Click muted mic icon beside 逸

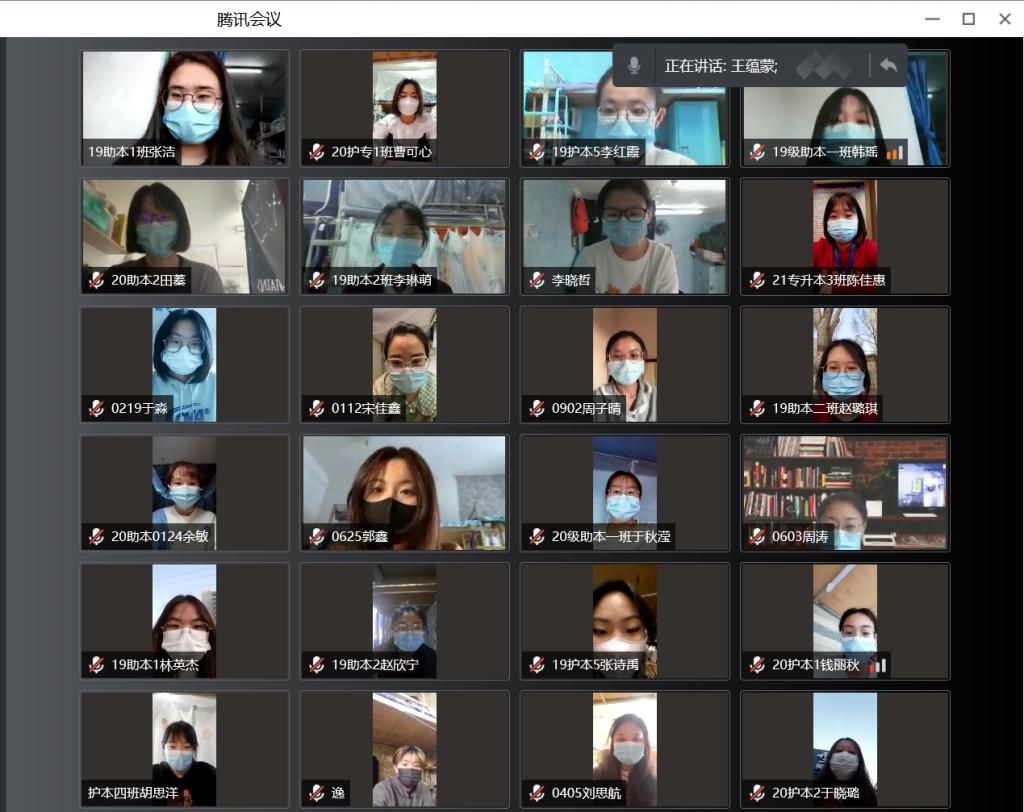pos(317,793)
